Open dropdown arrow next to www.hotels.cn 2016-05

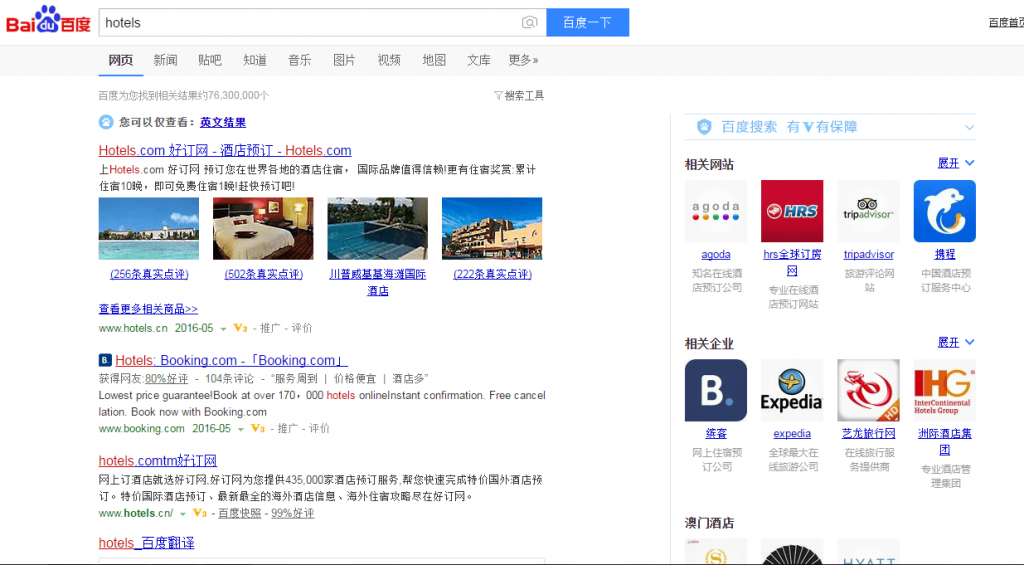pos(223,329)
